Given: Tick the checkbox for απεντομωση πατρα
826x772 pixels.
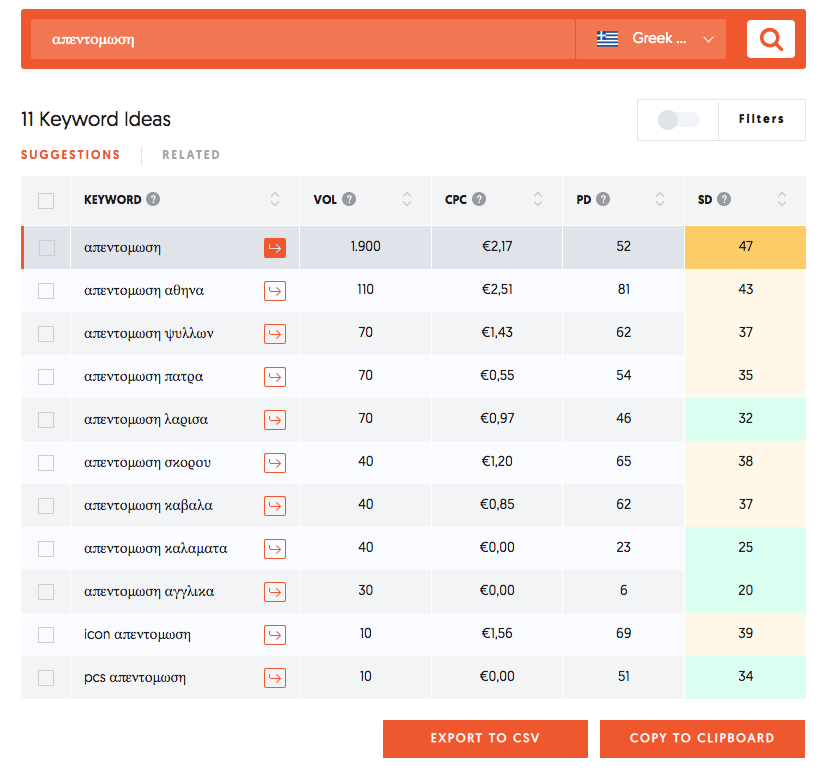Looking at the screenshot, I should point(46,377).
